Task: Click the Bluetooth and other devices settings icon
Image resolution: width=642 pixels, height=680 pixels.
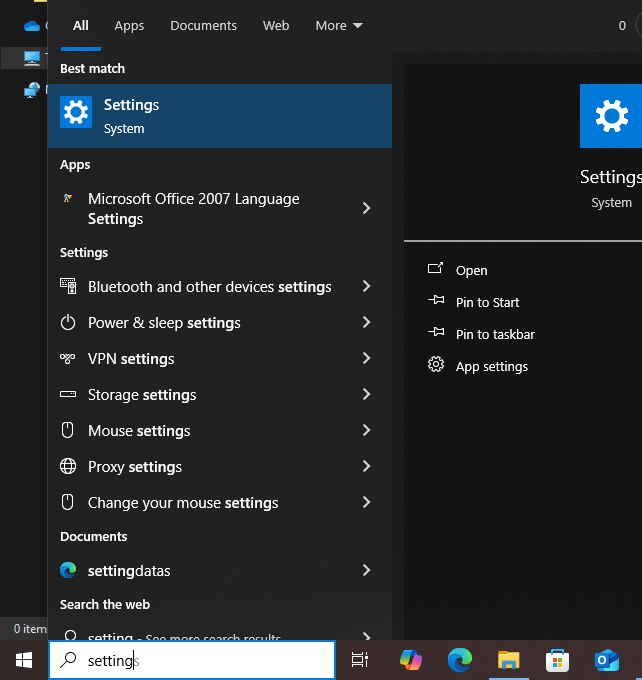Action: click(68, 286)
